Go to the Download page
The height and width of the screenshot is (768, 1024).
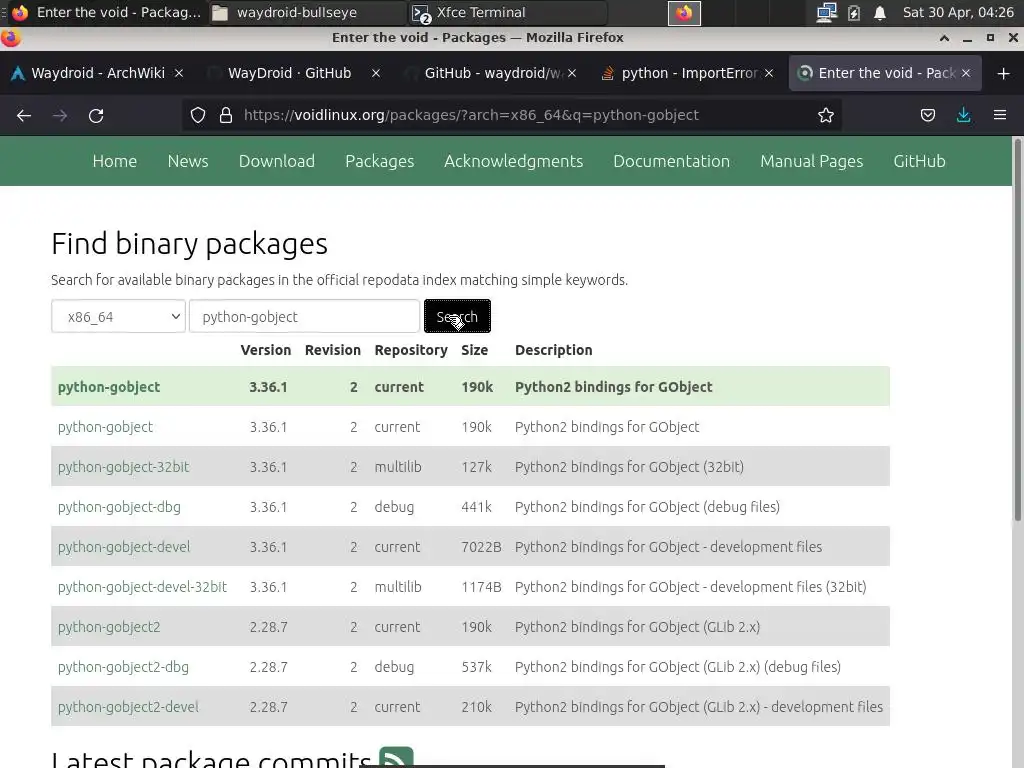[x=277, y=161]
